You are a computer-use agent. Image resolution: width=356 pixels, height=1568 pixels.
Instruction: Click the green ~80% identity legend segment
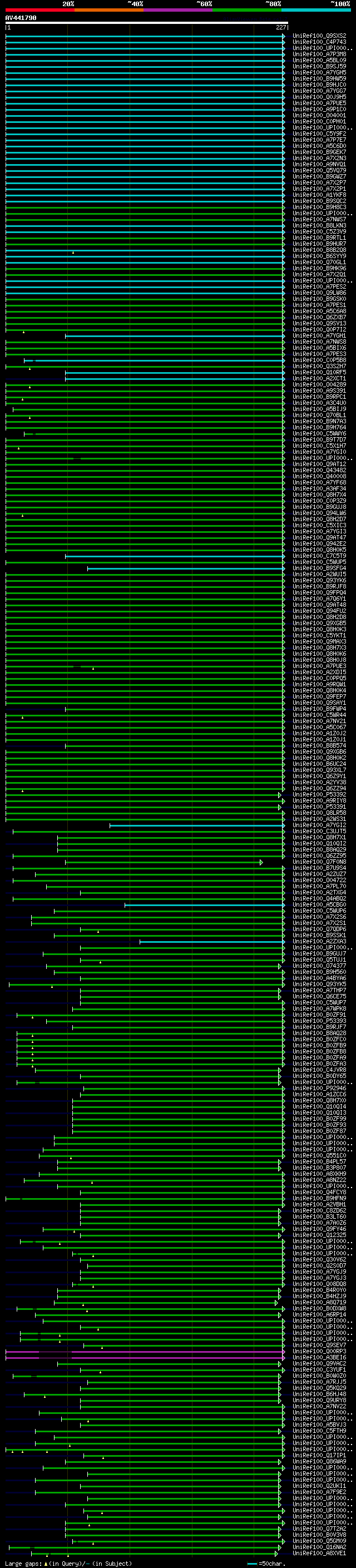pyautogui.click(x=247, y=10)
